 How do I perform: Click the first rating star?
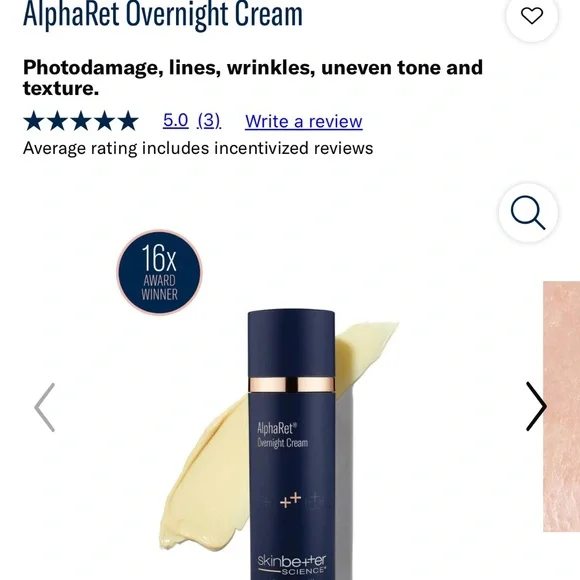[34, 121]
